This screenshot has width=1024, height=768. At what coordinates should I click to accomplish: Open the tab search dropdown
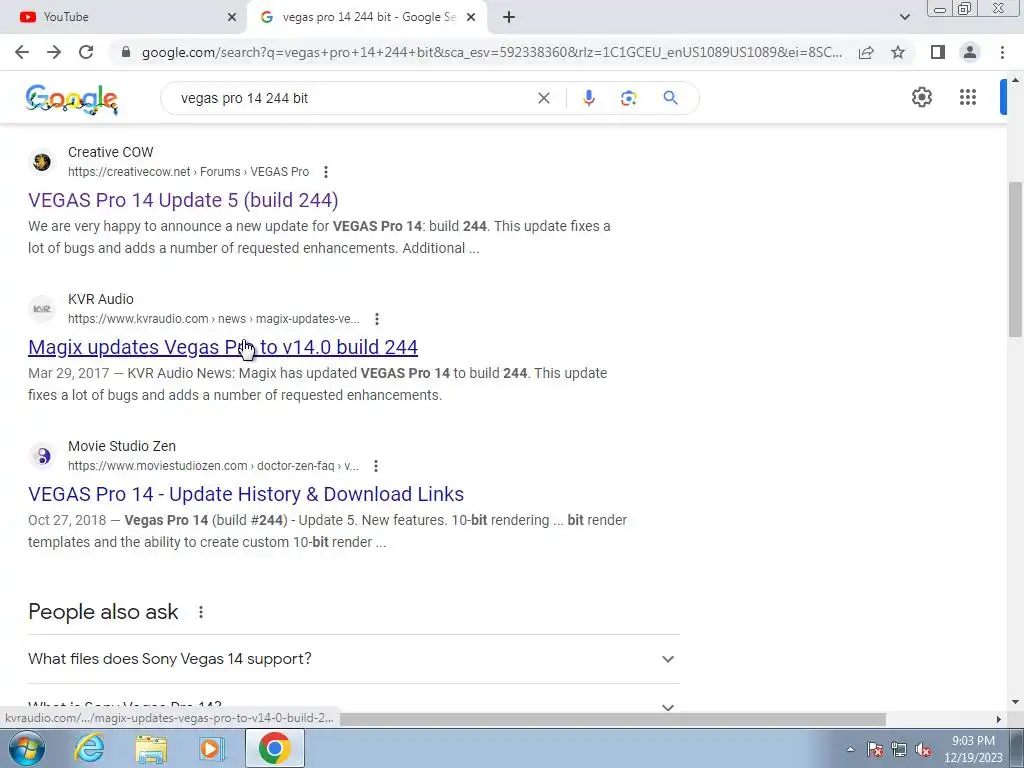click(904, 17)
